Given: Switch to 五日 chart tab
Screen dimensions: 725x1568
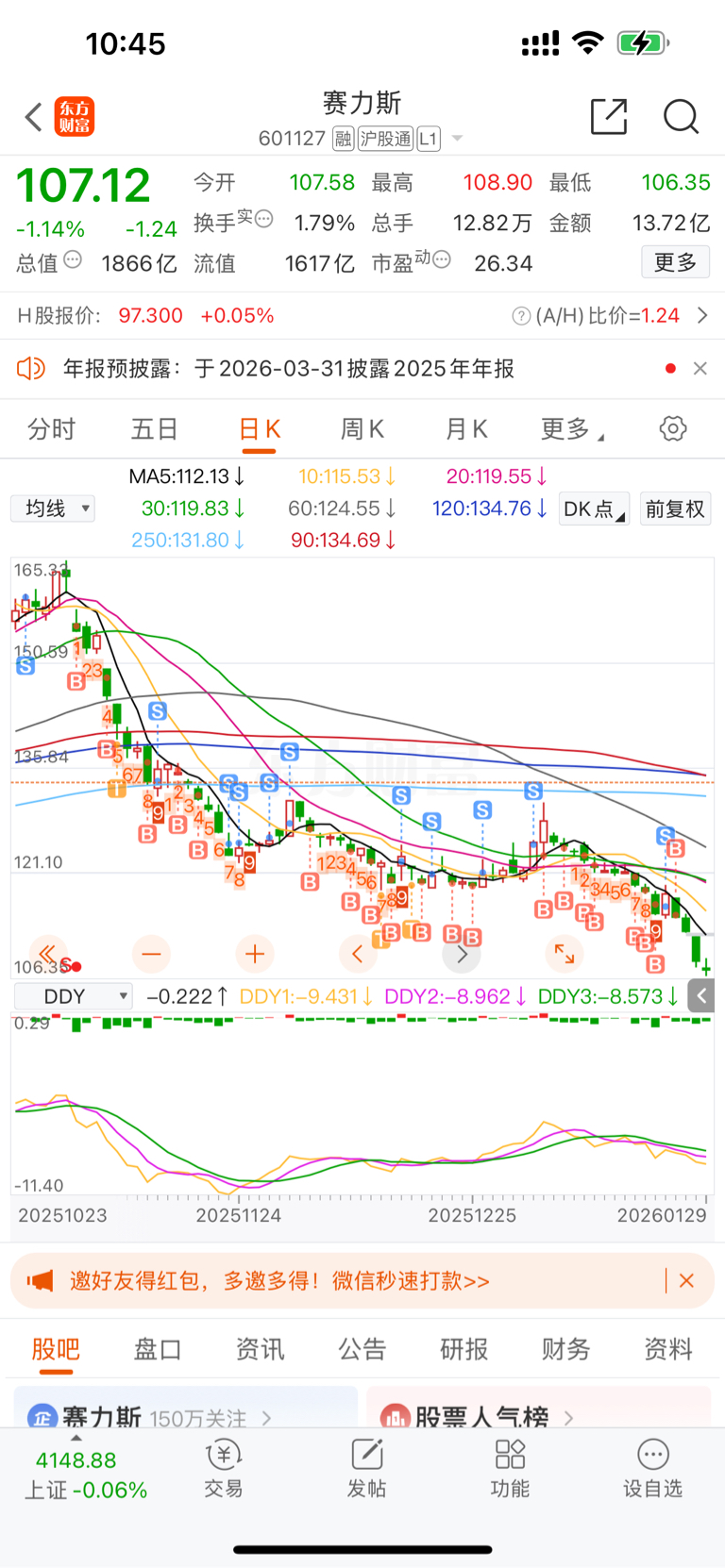Looking at the screenshot, I should [x=155, y=429].
